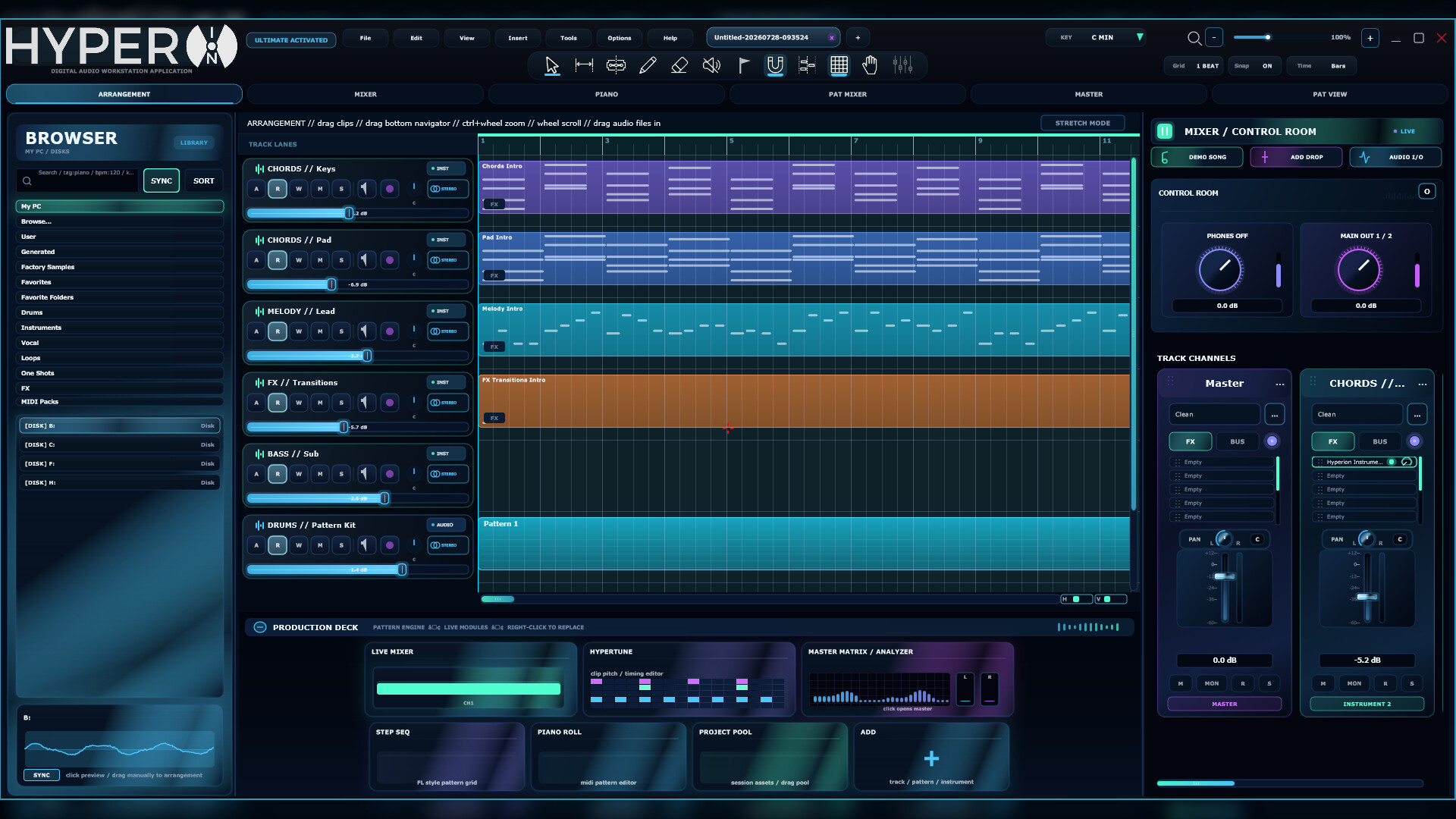Screen dimensions: 1456x819
Task: Open CHORDS channel Clean preset options button
Action: (x=1417, y=415)
